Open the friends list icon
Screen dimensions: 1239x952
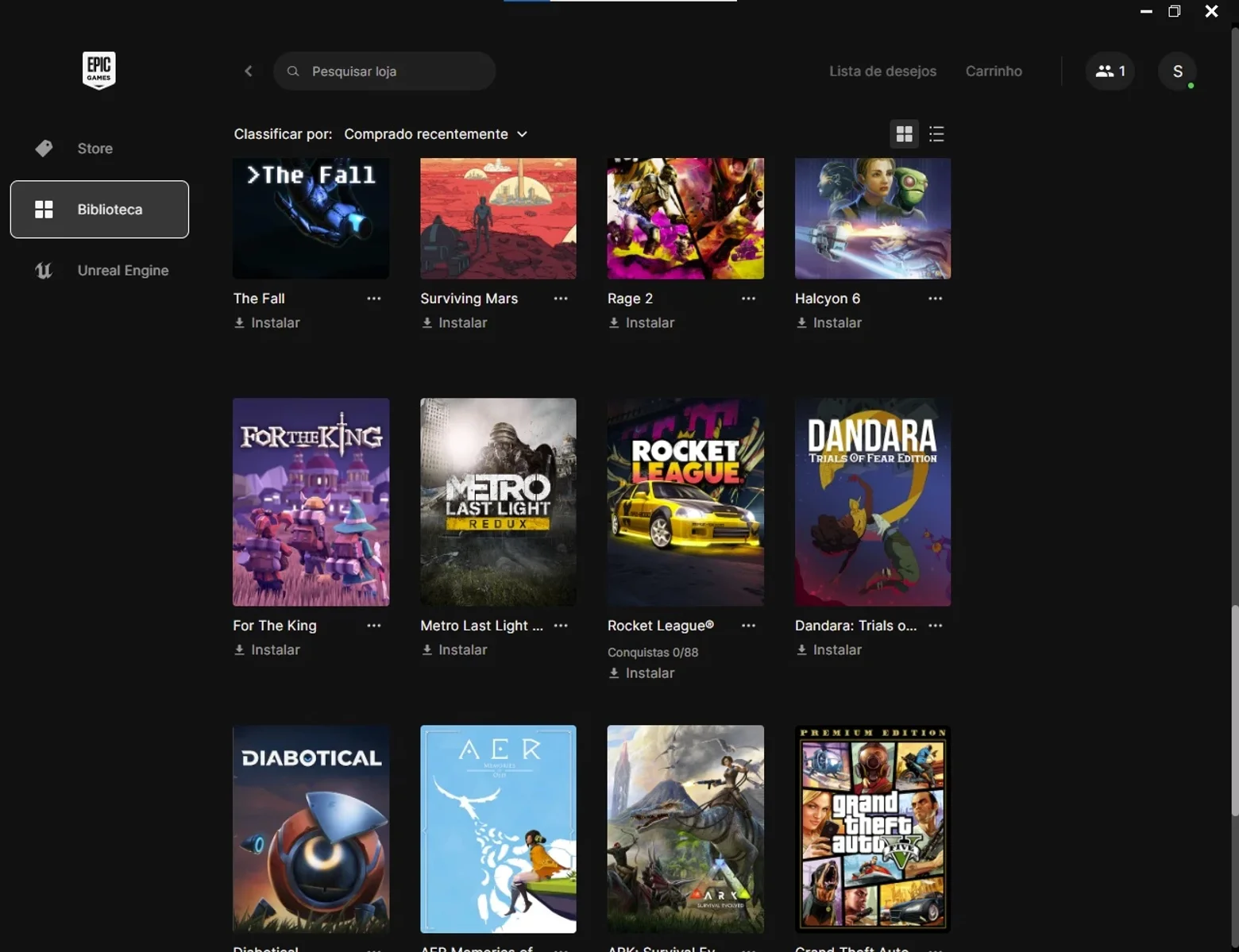(1110, 71)
